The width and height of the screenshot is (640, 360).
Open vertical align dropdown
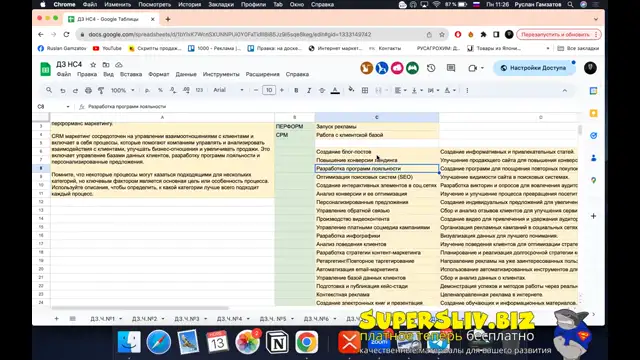coord(417,90)
